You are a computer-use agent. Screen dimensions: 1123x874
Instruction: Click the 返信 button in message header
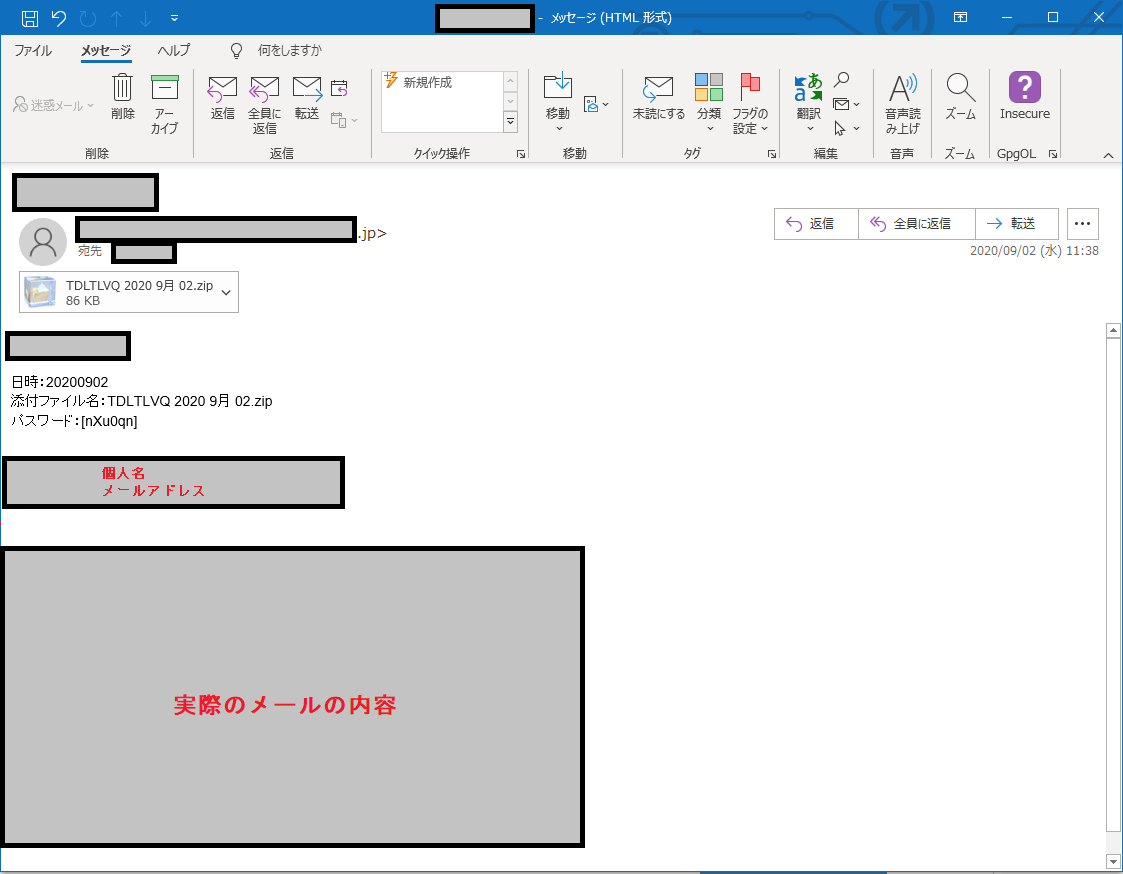816,224
